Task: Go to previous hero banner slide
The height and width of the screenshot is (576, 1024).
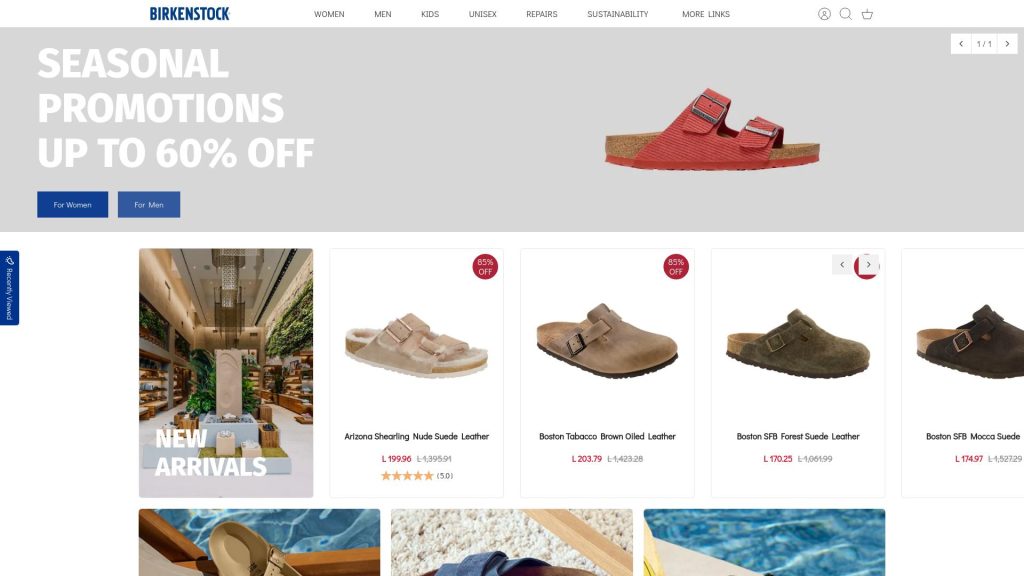Action: [961, 44]
